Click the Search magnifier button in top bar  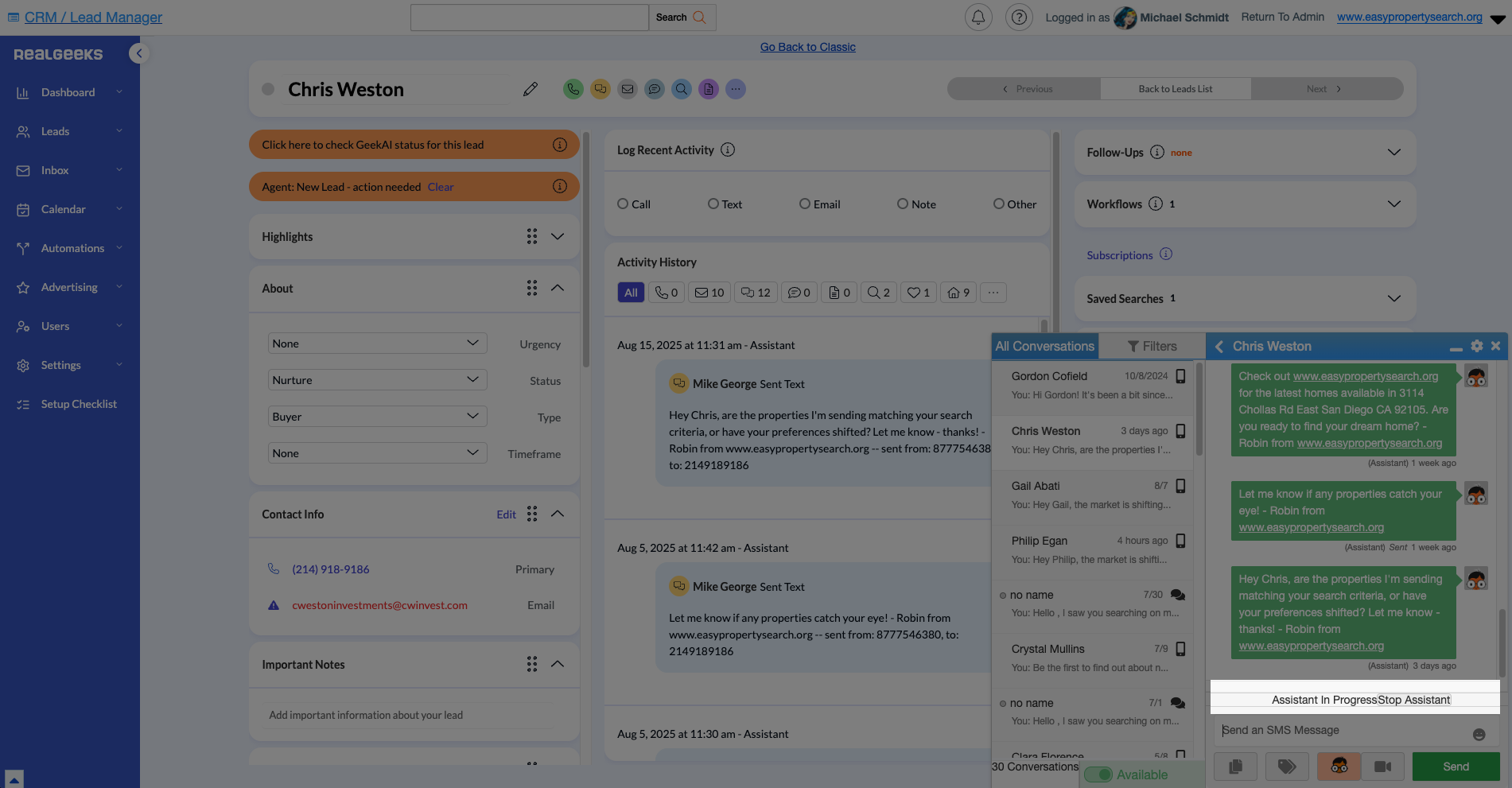[x=682, y=17]
